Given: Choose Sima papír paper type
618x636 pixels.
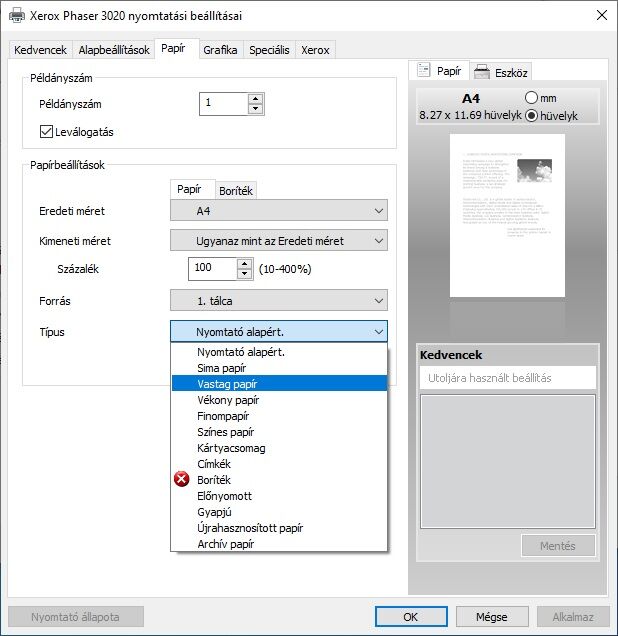Looking at the screenshot, I should 279,367.
